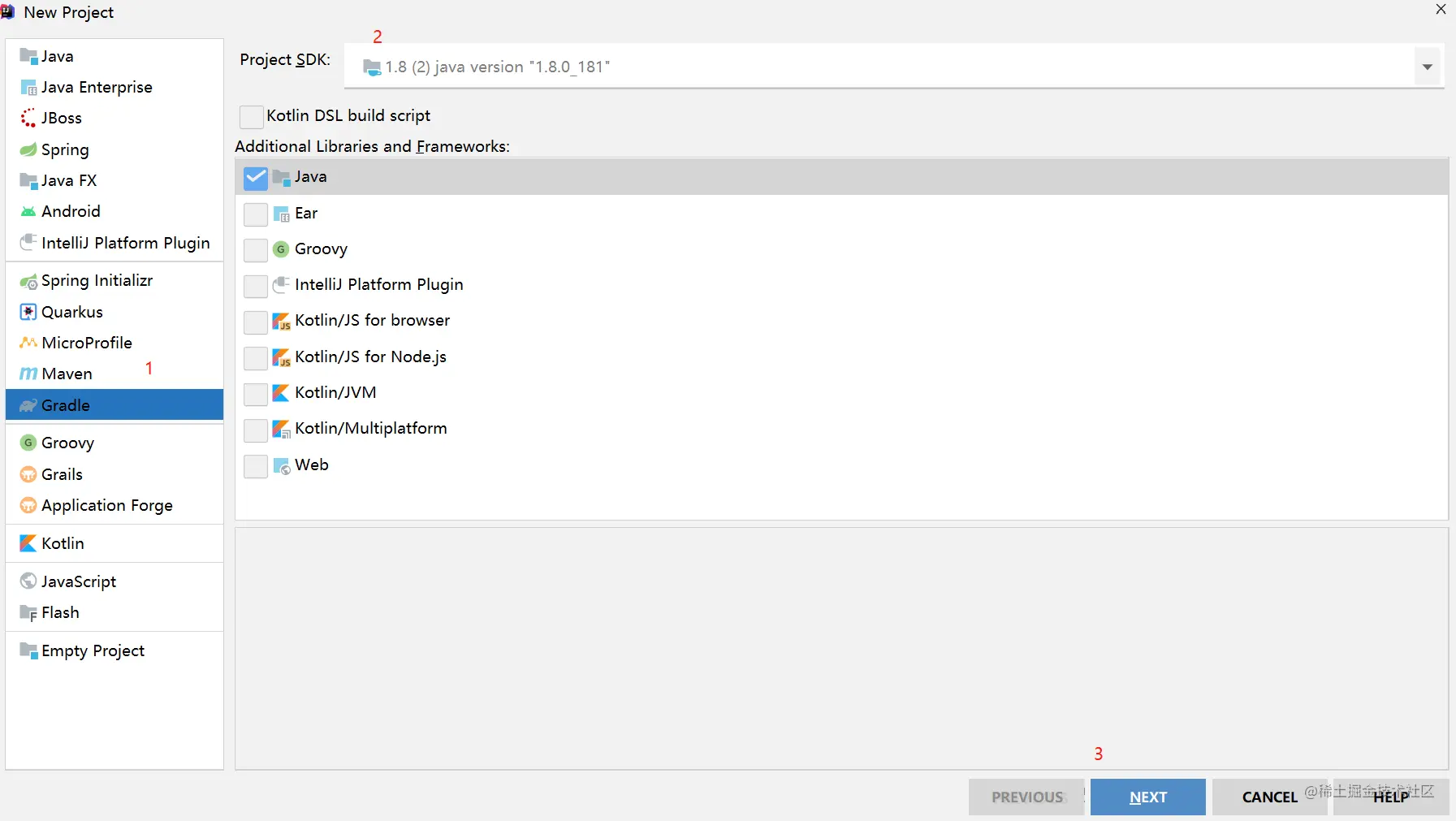
Task: Click the IntelliJ logo in title bar
Action: (x=8, y=11)
